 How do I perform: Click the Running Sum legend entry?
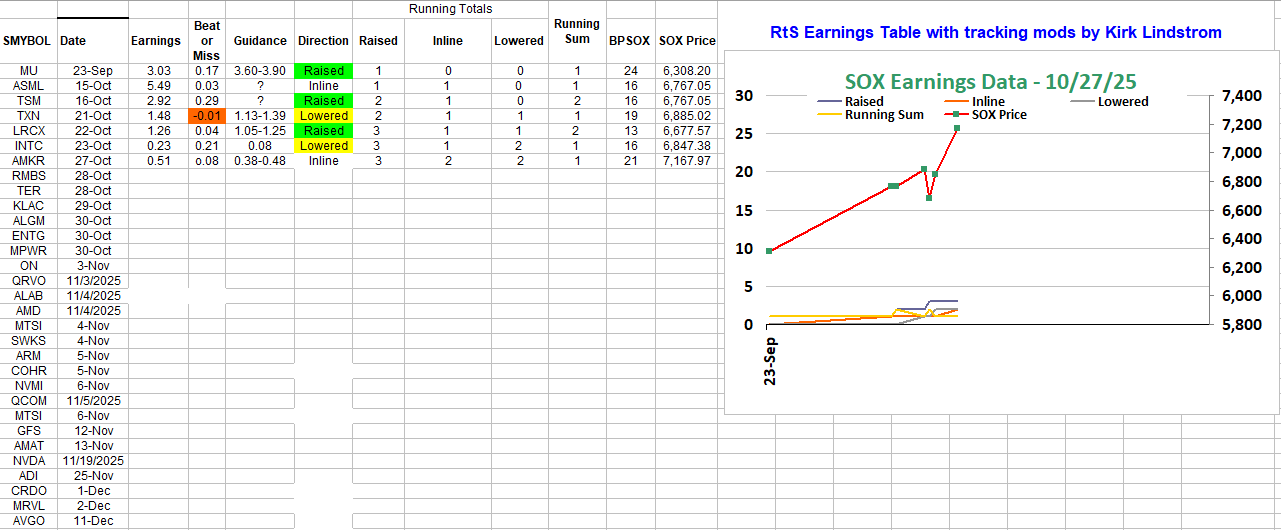pyautogui.click(x=884, y=115)
